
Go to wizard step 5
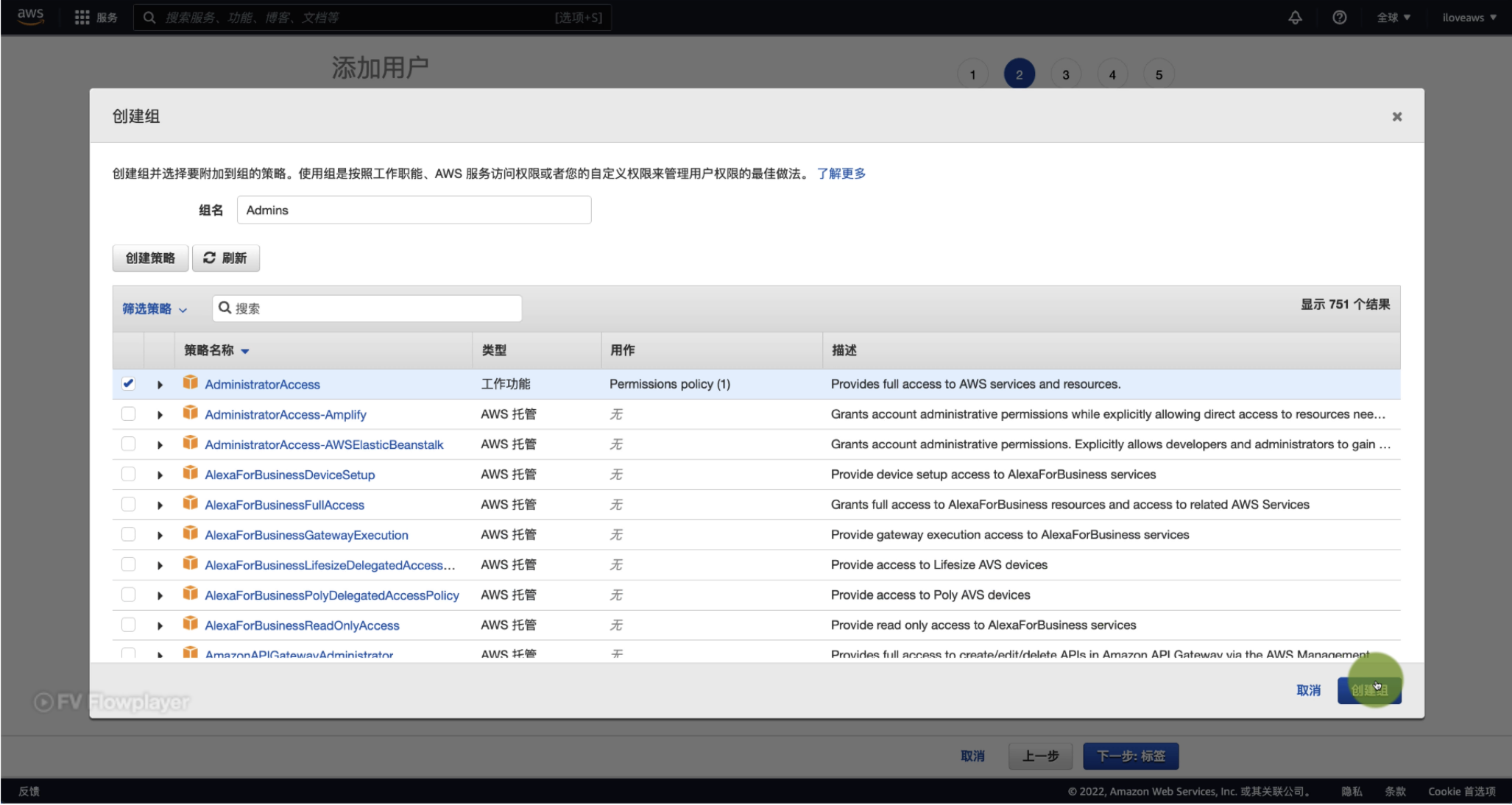click(1159, 74)
